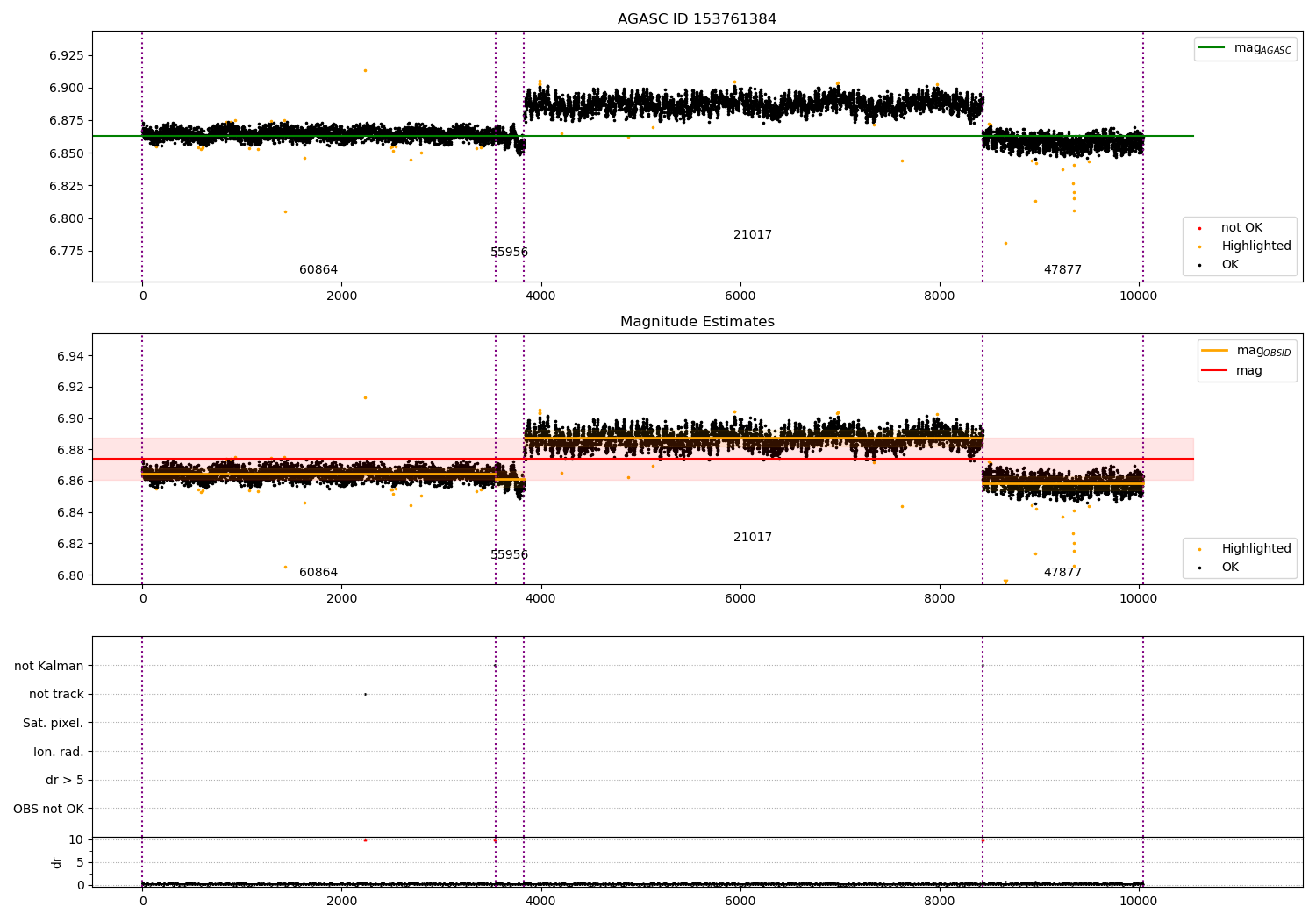Click the 'not track' row label
This screenshot has height=921, width=1316.
click(x=56, y=695)
